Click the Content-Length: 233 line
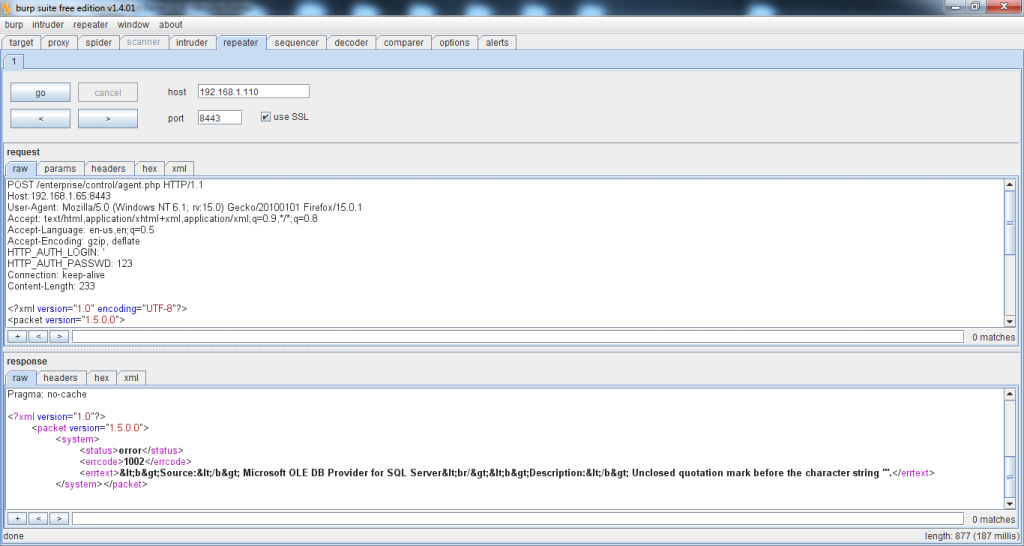Screen dimensions: 1024x546 pyautogui.click(x=51, y=286)
